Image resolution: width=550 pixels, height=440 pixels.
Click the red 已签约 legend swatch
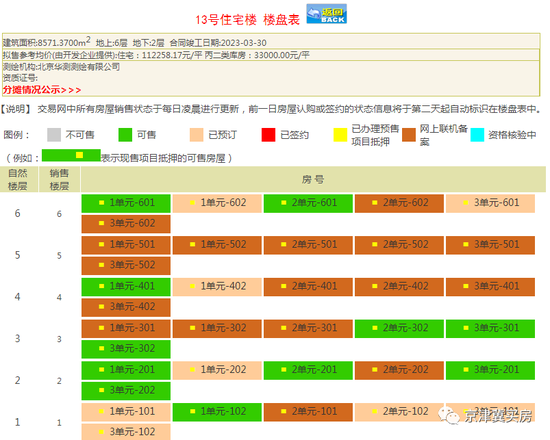coord(268,135)
